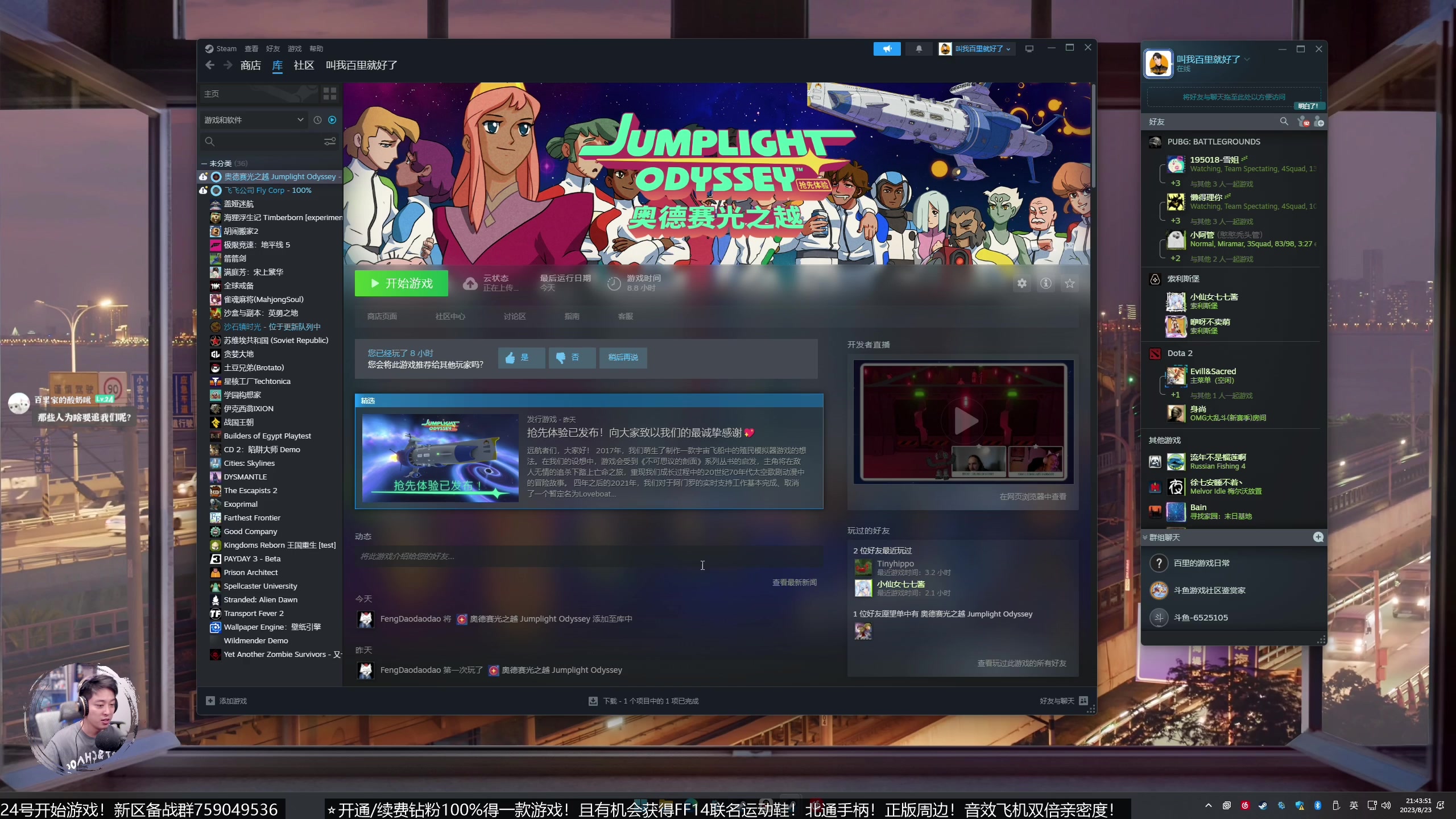Start the game with 开始游戏

(402, 283)
